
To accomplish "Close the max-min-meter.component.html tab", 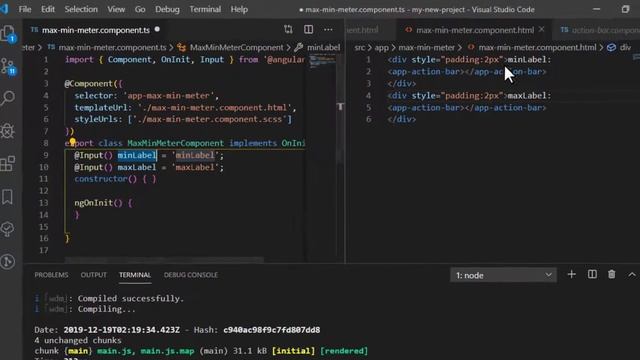I will (x=542, y=29).
